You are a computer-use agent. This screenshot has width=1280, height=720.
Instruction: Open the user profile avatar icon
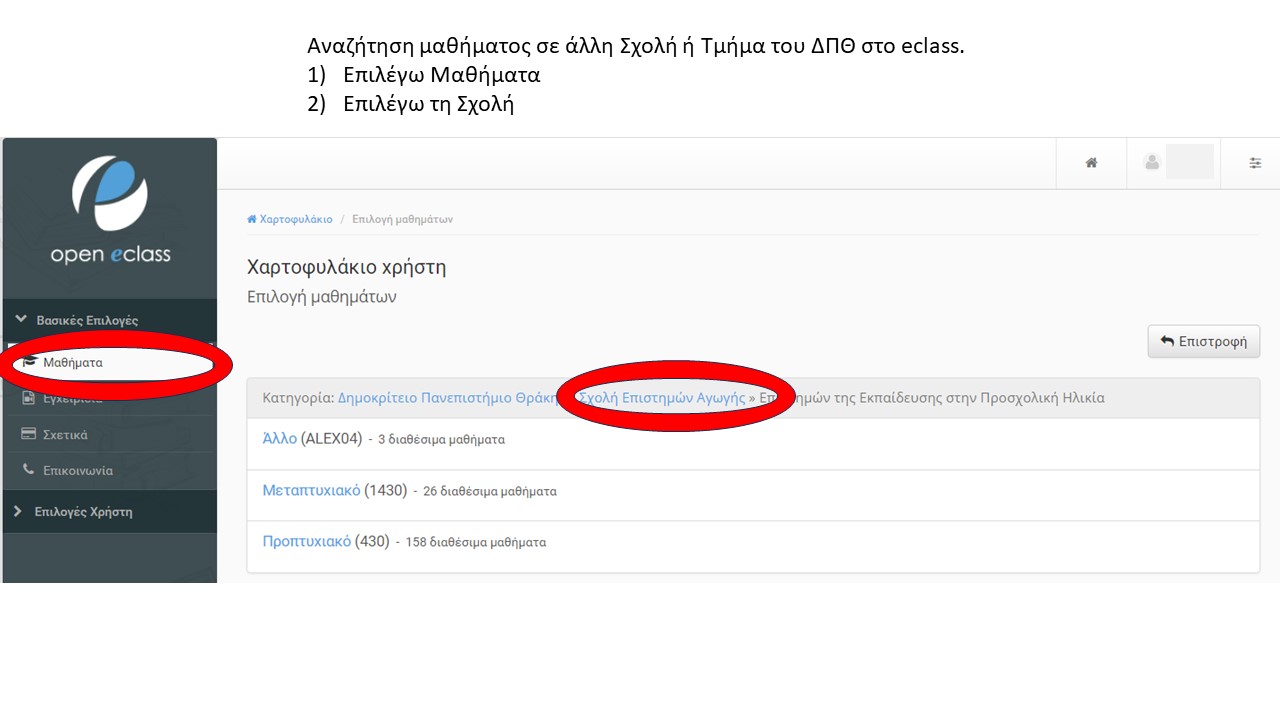pos(1152,162)
